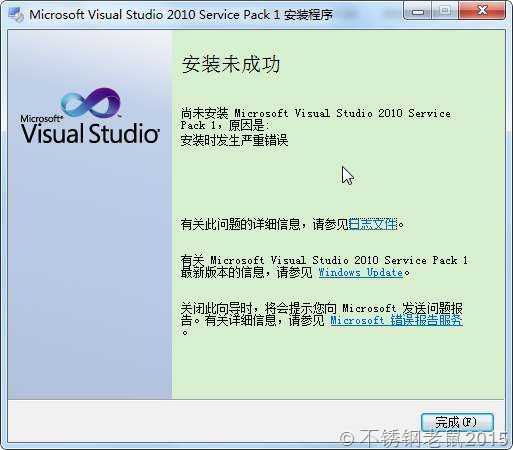Open the Microsoft 错误报告服务 link

[x=396, y=320]
